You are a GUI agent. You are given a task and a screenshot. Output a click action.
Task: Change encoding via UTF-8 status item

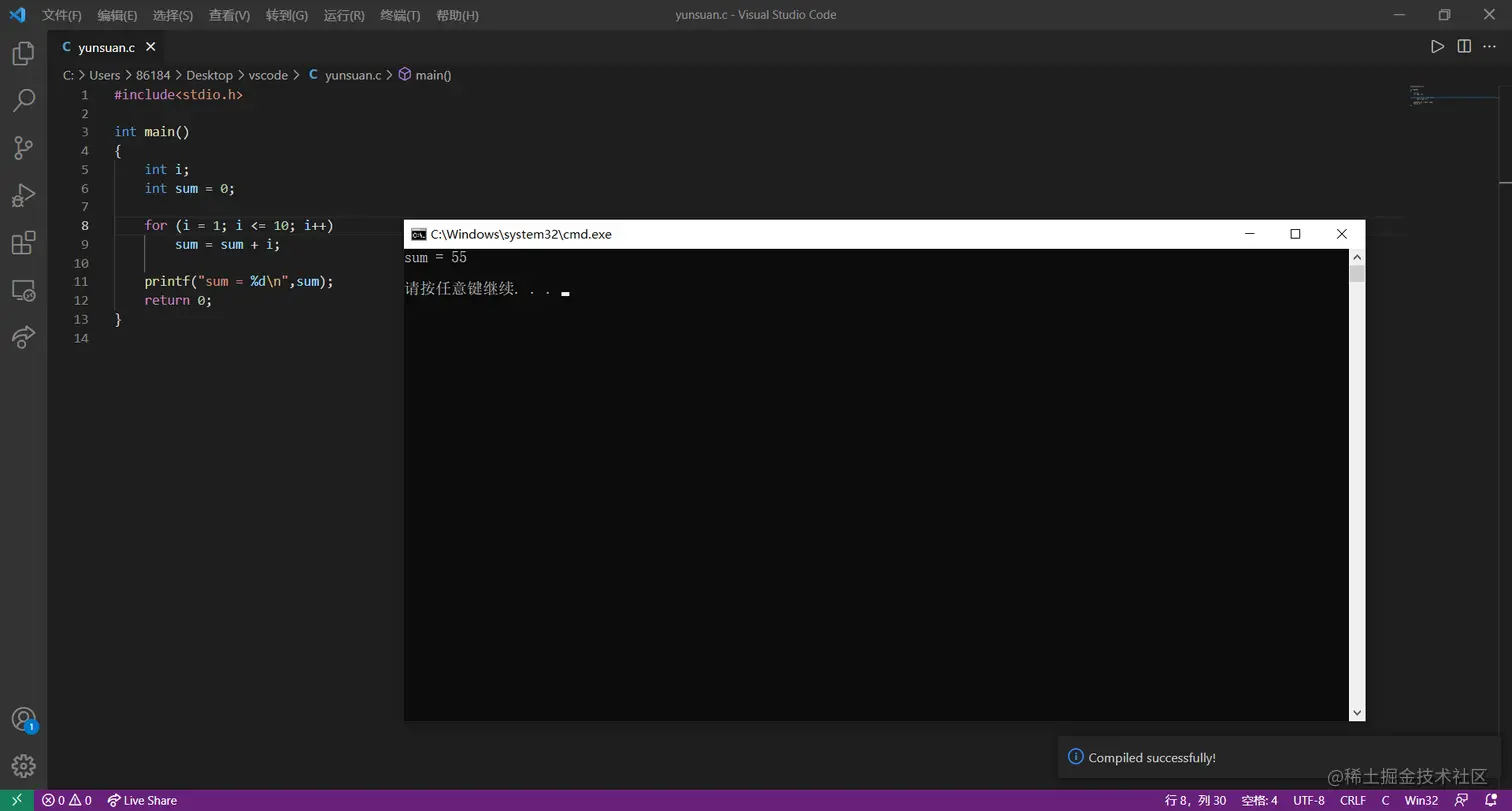[x=1308, y=800]
